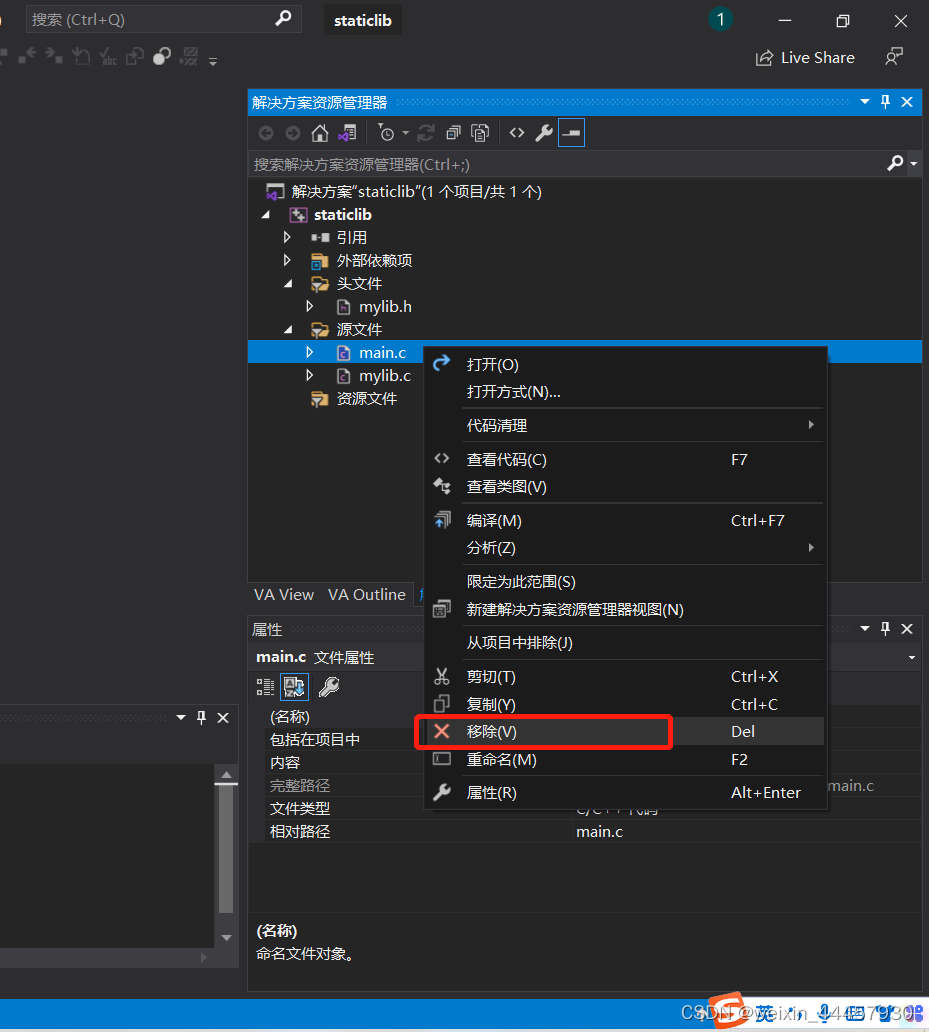Screen dimensions: 929x1032
Task: Choose 打开(O) from the context menu
Action: click(x=624, y=365)
